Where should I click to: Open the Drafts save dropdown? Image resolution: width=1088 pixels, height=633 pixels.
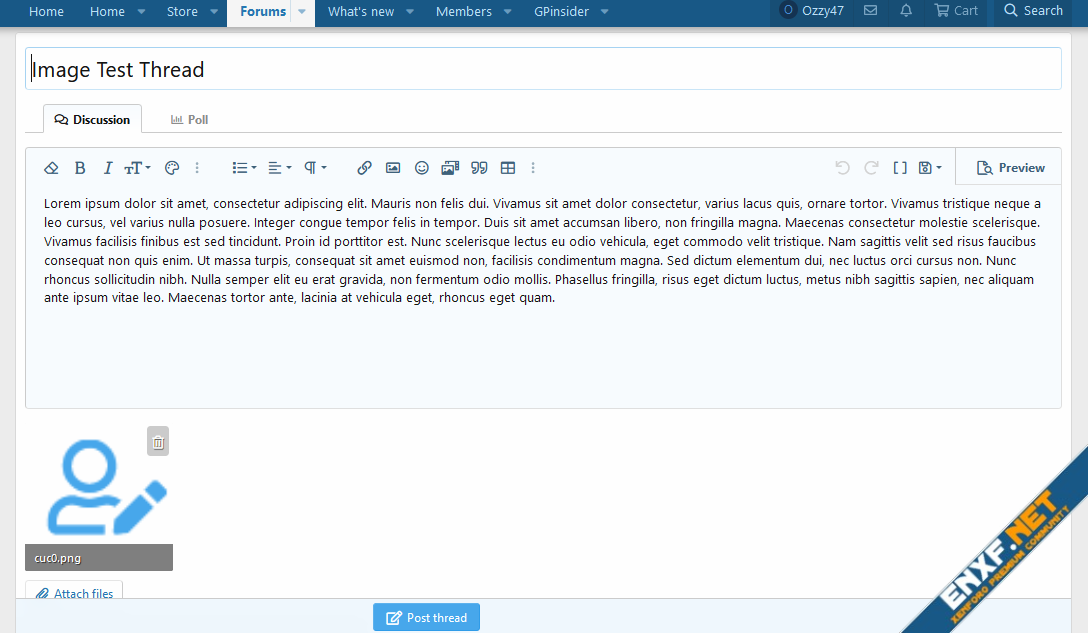pyautogui.click(x=930, y=168)
